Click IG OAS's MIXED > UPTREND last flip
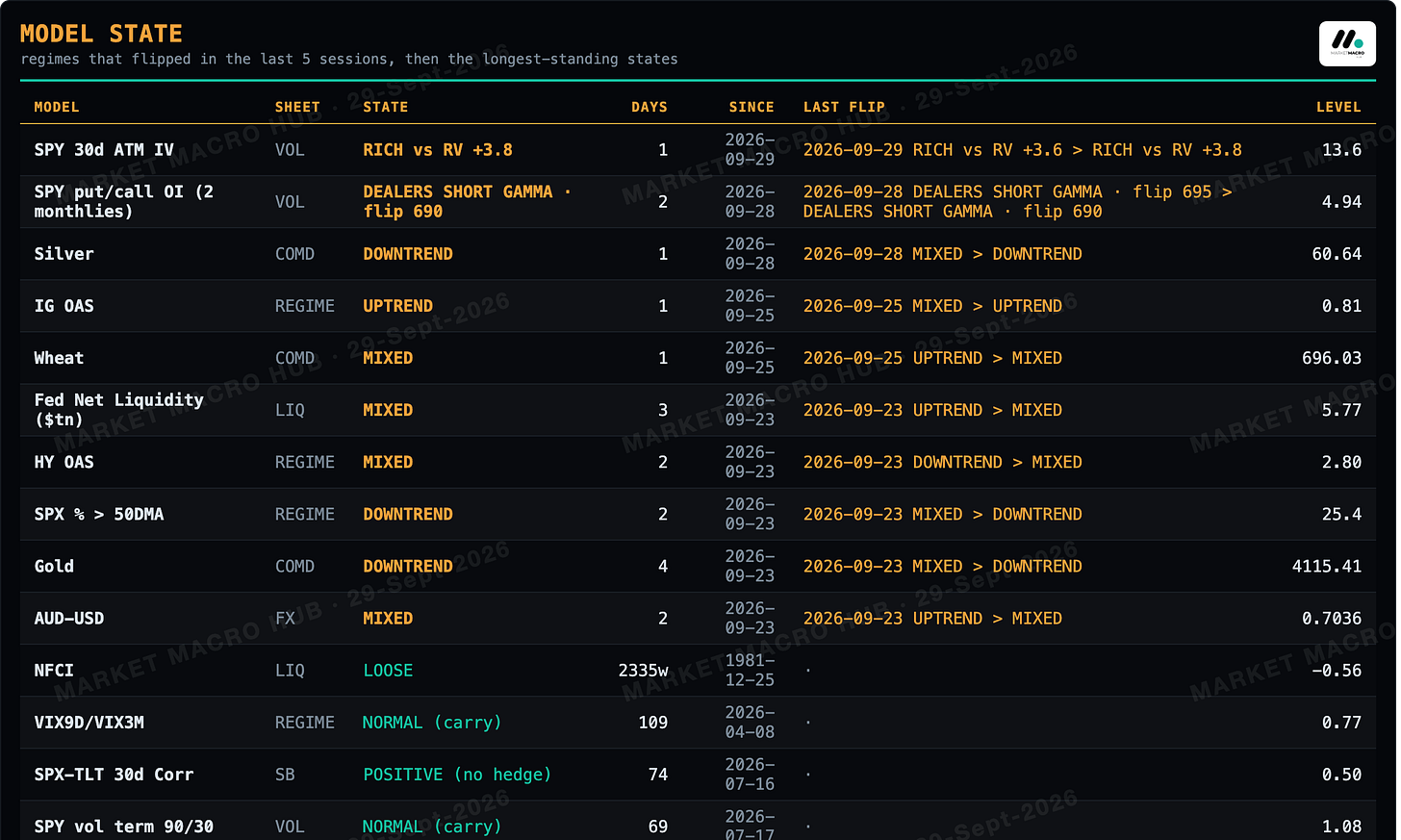Image resolution: width=1401 pixels, height=840 pixels. pyautogui.click(x=933, y=306)
